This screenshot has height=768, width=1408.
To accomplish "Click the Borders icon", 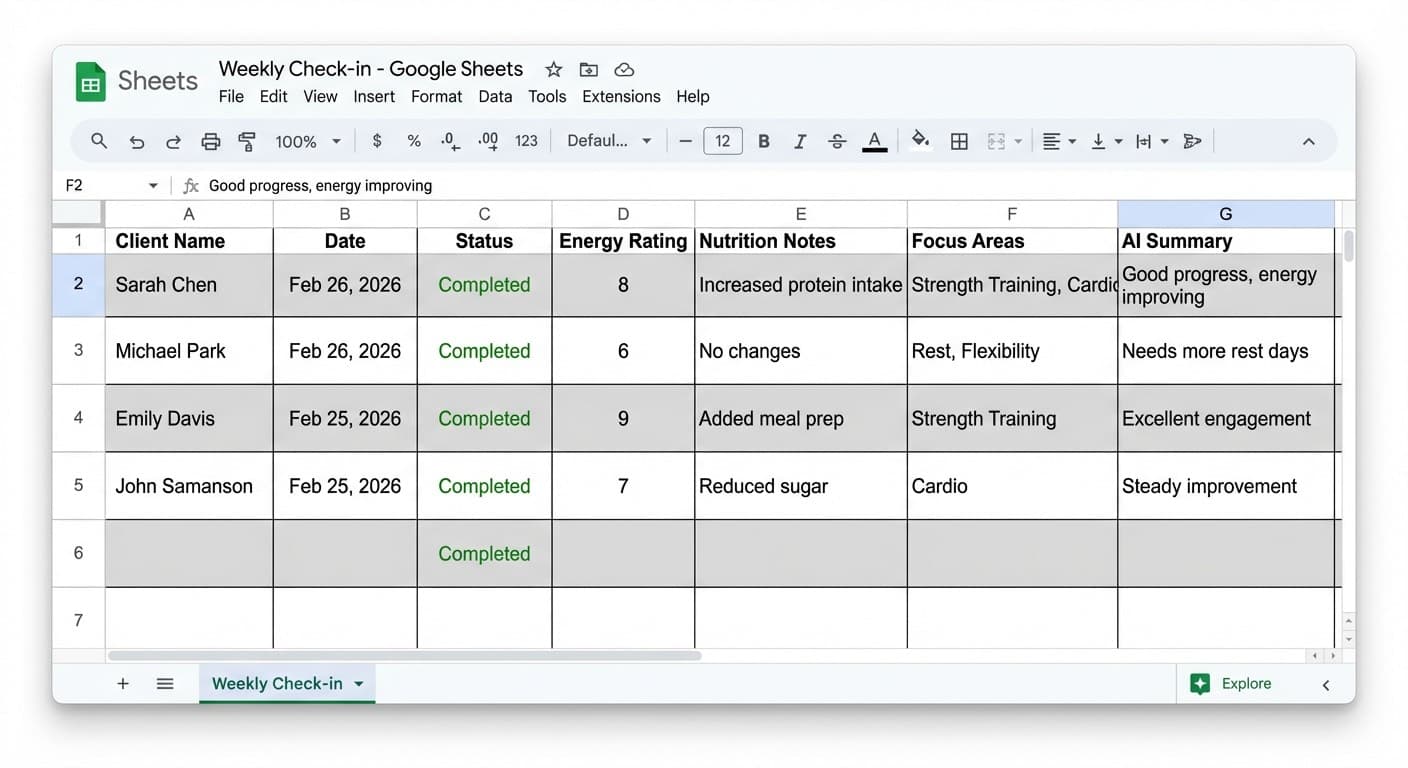I will tap(958, 141).
